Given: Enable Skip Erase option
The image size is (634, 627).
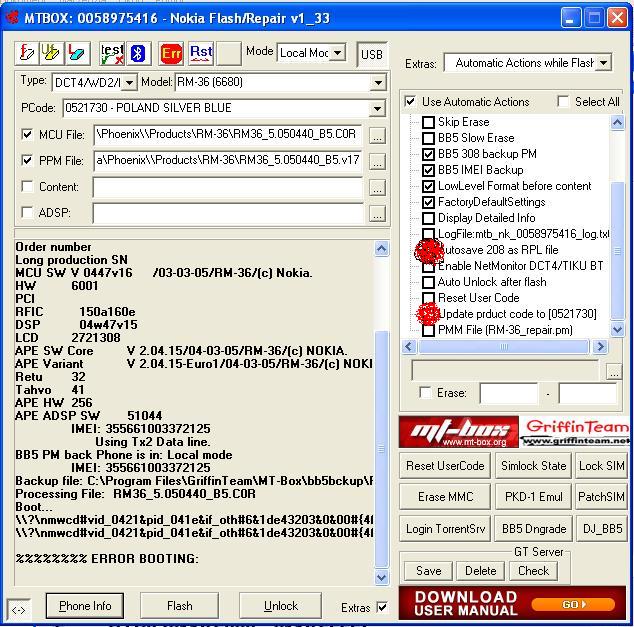Looking at the screenshot, I should tap(428, 122).
